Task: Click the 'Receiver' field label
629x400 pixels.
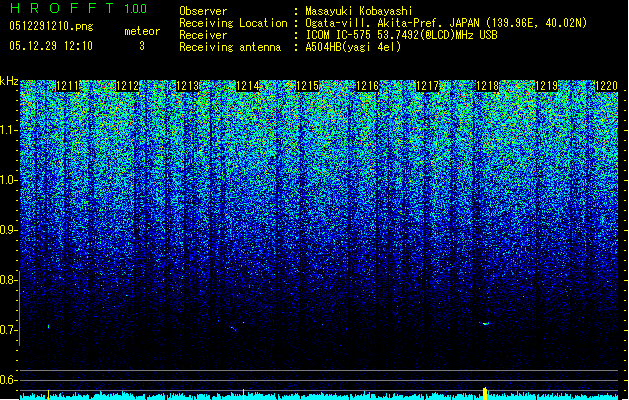Action: coord(203,35)
